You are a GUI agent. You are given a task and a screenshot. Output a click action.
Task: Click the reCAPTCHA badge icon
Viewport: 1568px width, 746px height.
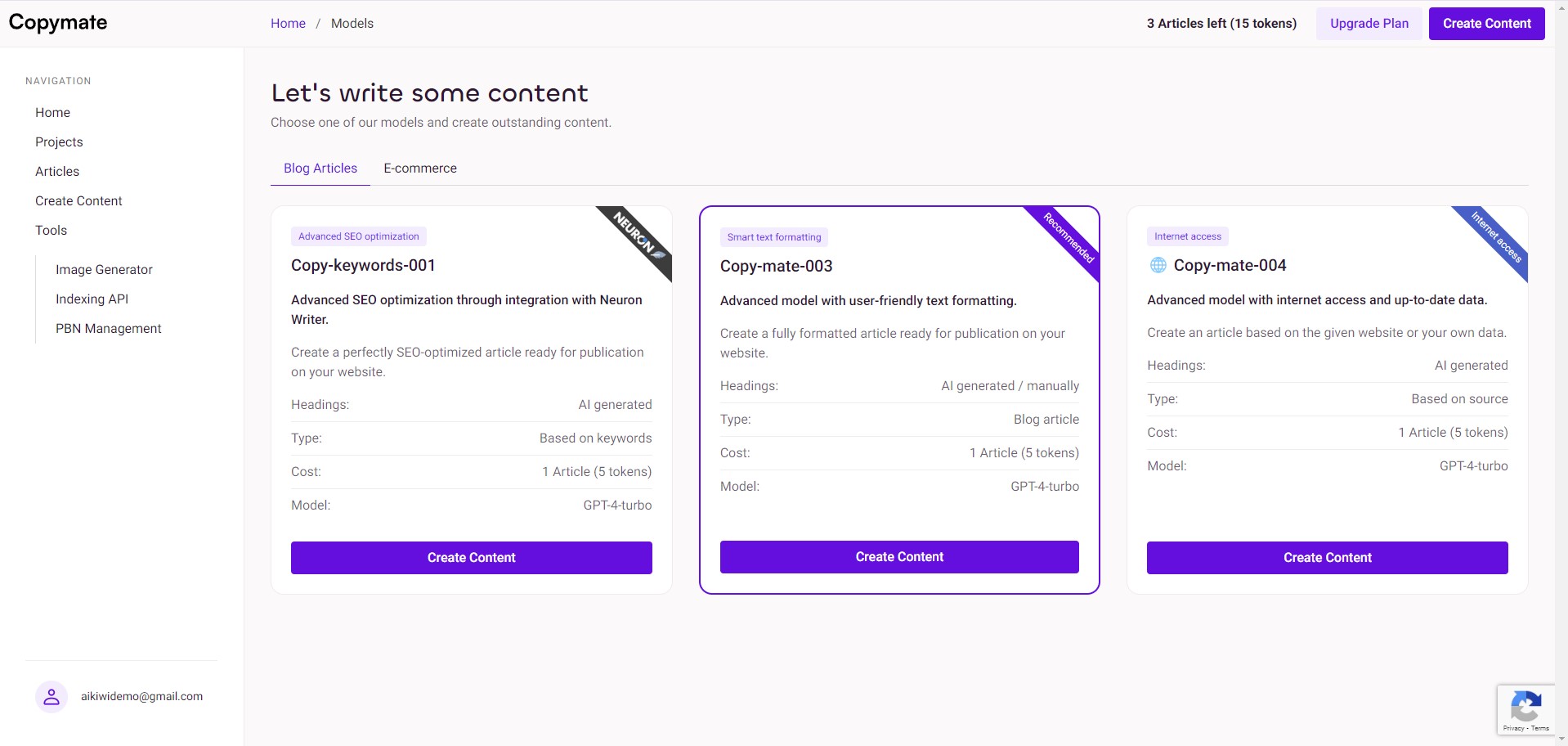pos(1525,710)
